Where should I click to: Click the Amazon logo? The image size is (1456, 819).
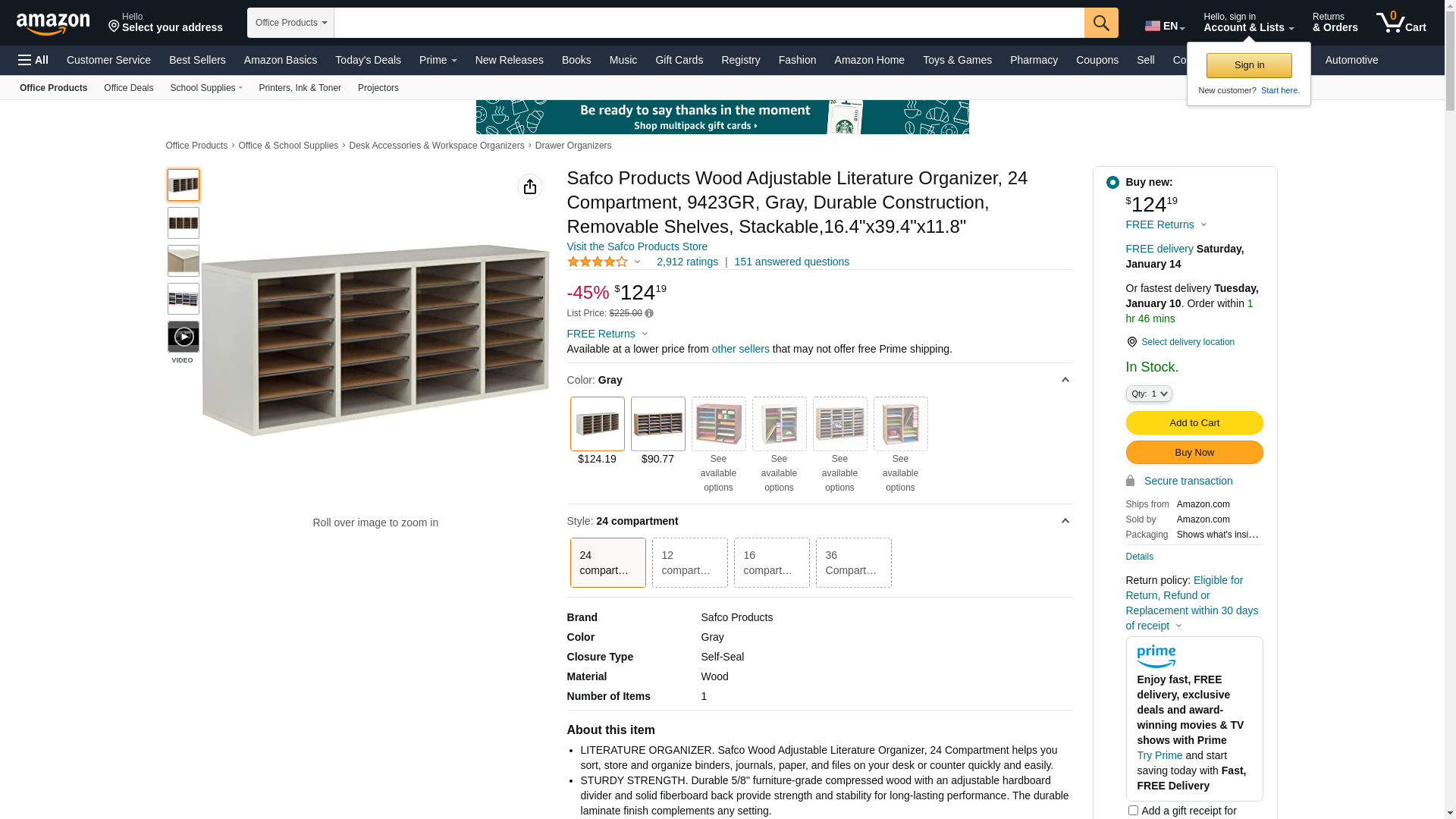(x=53, y=24)
